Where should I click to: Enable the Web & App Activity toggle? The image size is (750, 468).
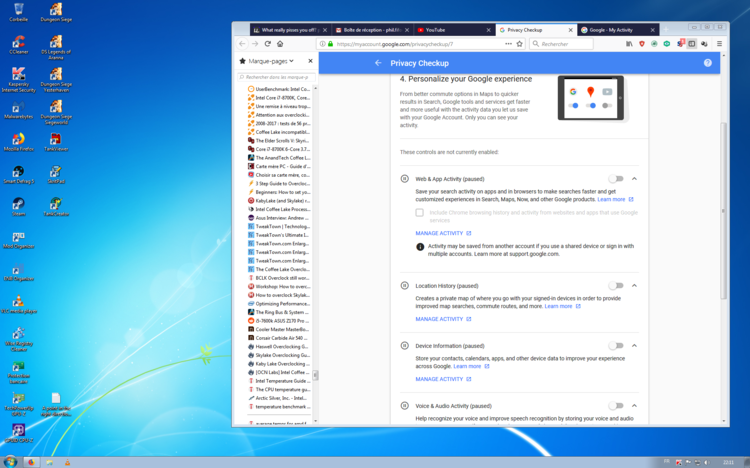(x=616, y=178)
